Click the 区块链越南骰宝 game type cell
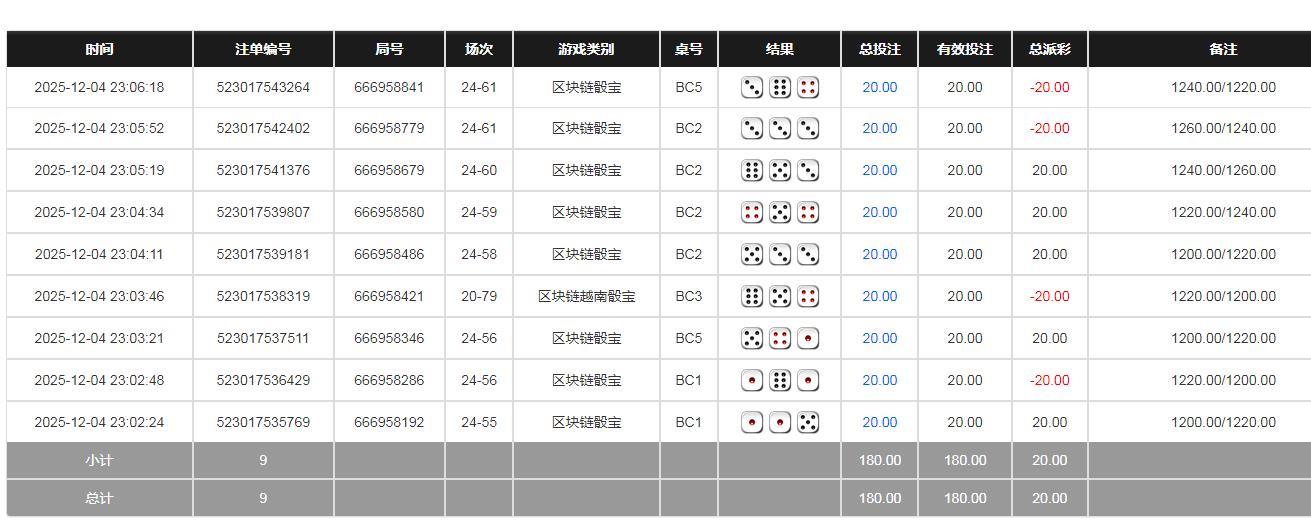Image resolution: width=1311 pixels, height=522 pixels. [586, 297]
